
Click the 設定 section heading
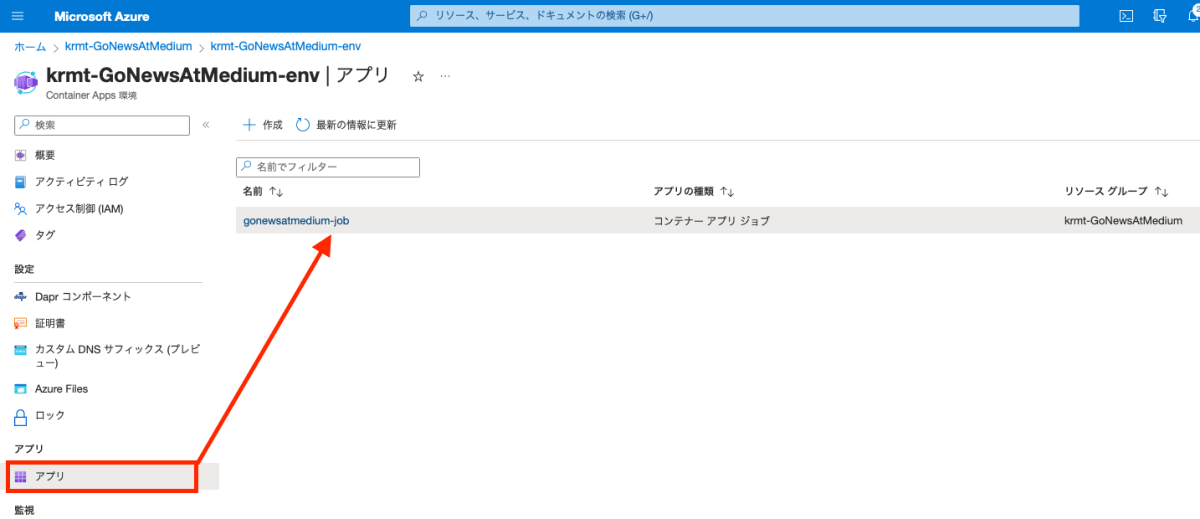click(x=25, y=270)
